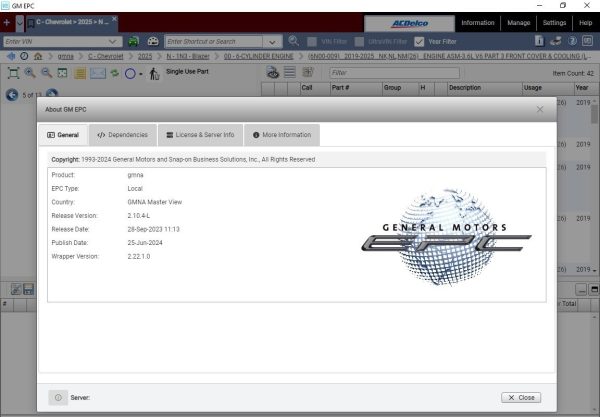
Task: Click the yellow notes icon
Action: click(x=80, y=73)
